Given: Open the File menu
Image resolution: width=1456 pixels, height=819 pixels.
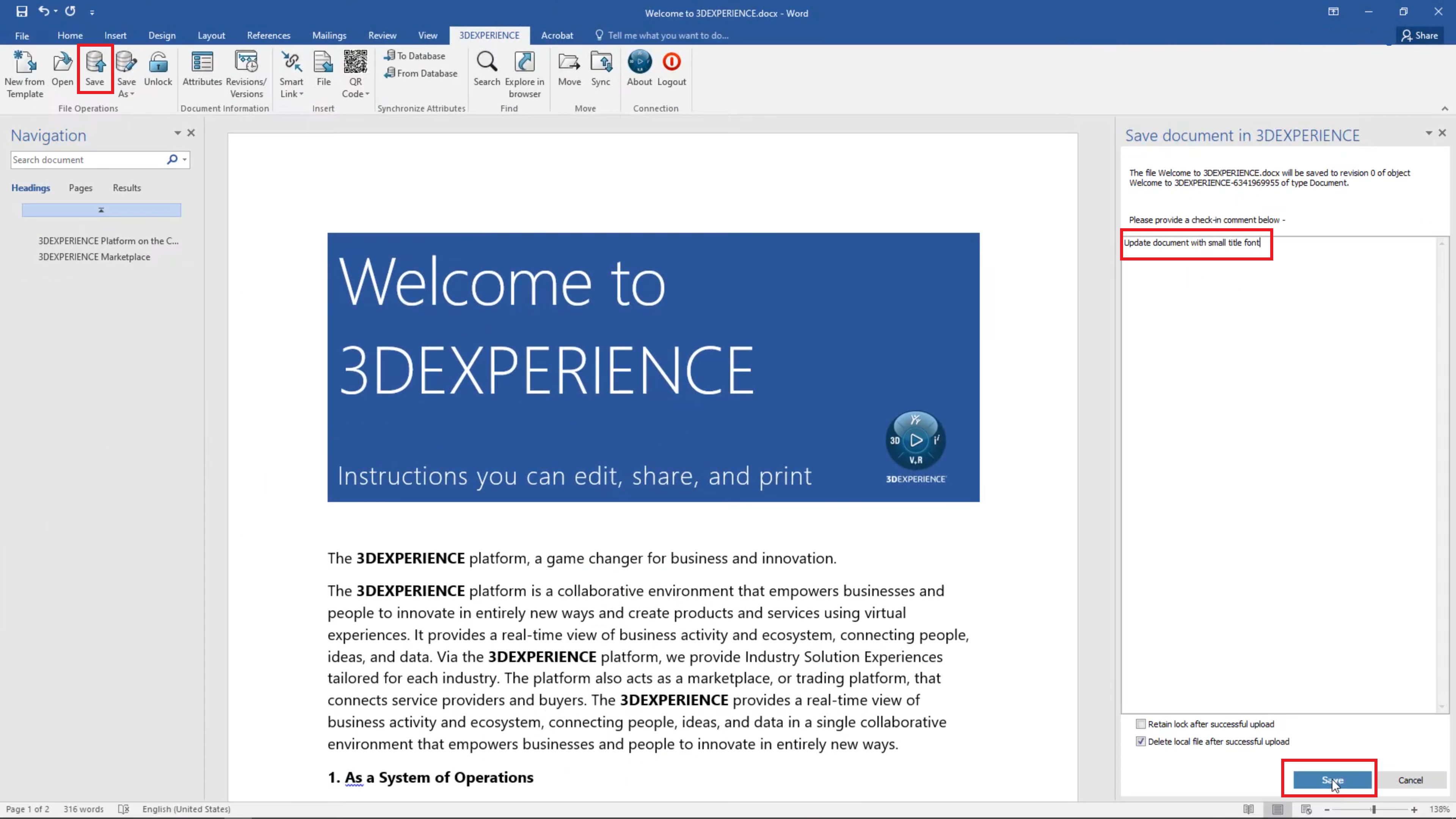Looking at the screenshot, I should [x=22, y=36].
